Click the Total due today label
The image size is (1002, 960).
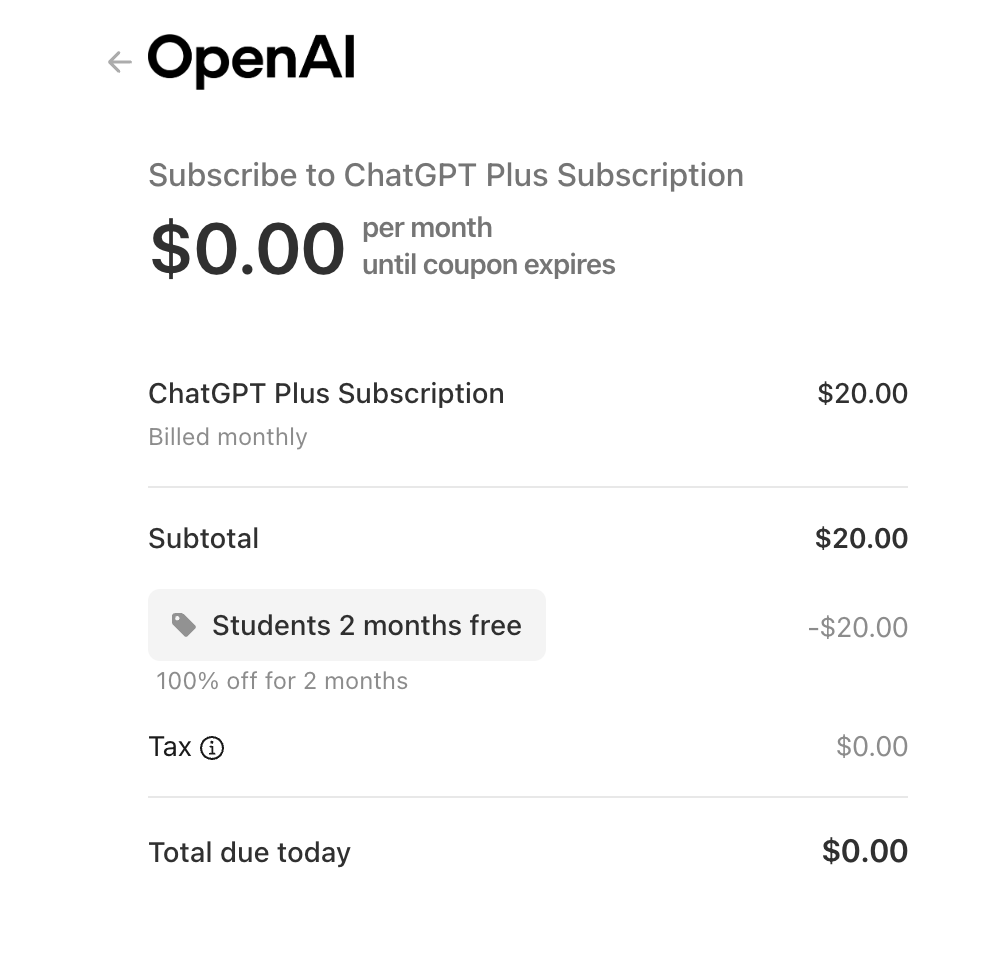(x=249, y=853)
